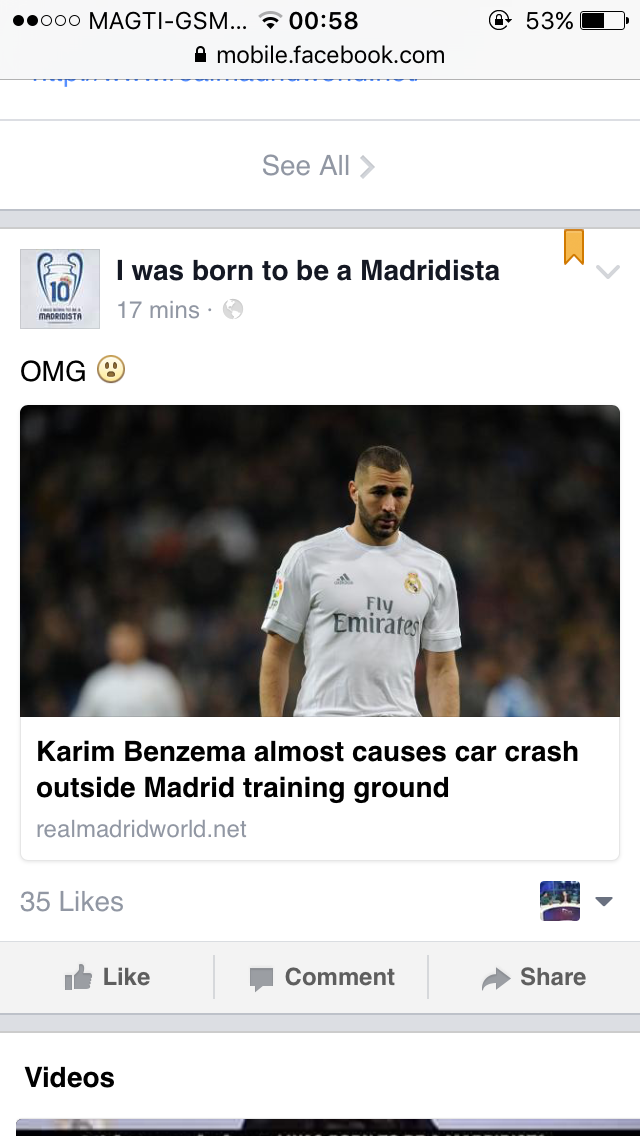Tap the Wi-Fi status icon
This screenshot has height=1136, width=640.
[269, 21]
